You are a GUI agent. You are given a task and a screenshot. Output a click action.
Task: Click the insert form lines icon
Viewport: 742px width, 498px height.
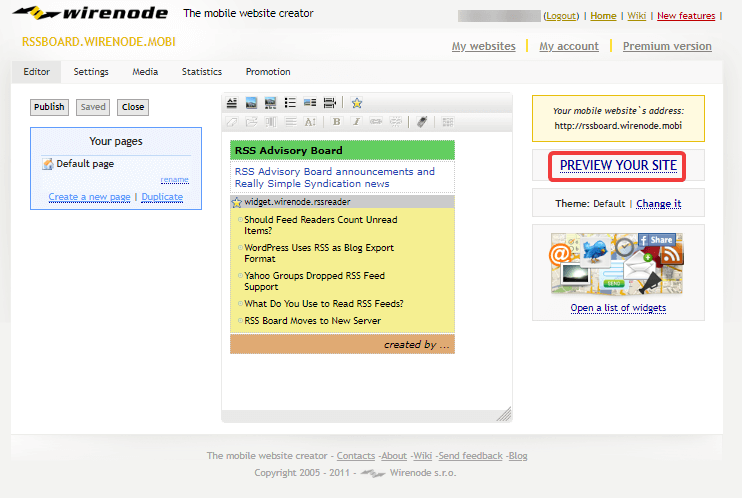pos(329,103)
